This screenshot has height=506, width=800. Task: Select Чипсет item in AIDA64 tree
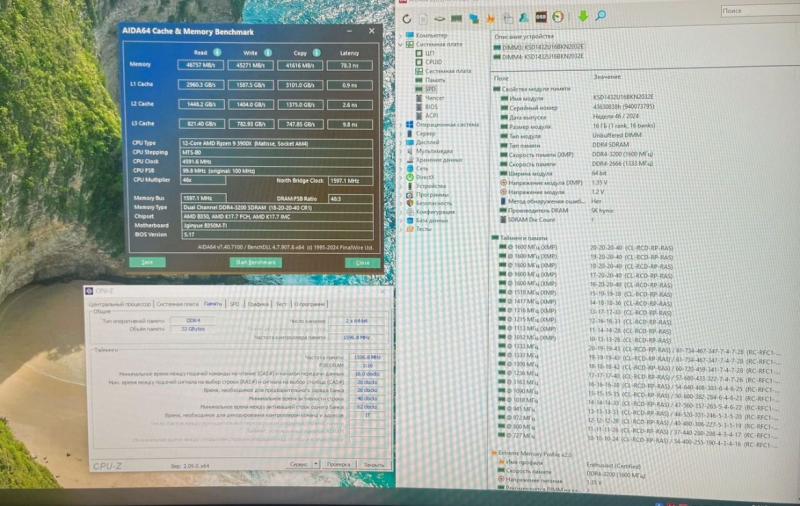(430, 97)
